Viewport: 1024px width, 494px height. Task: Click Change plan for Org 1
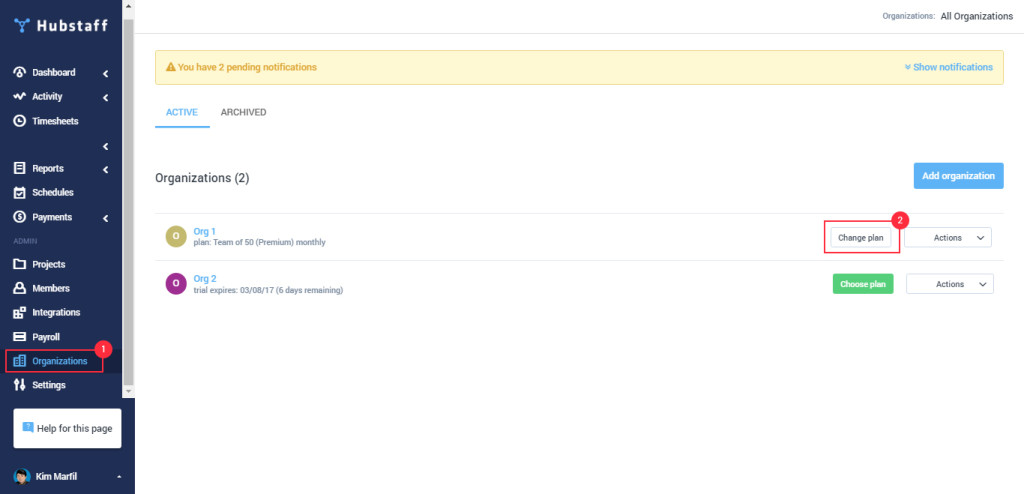(860, 238)
